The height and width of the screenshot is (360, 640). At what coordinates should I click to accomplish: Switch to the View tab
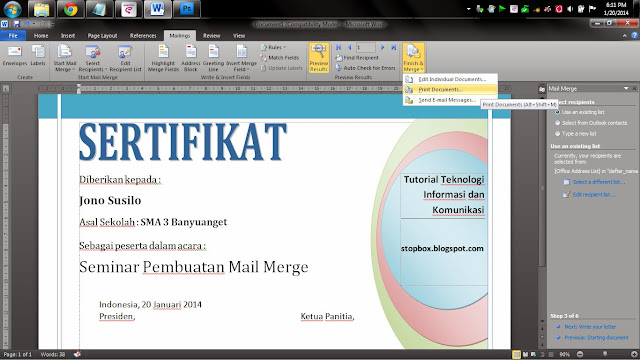point(239,36)
